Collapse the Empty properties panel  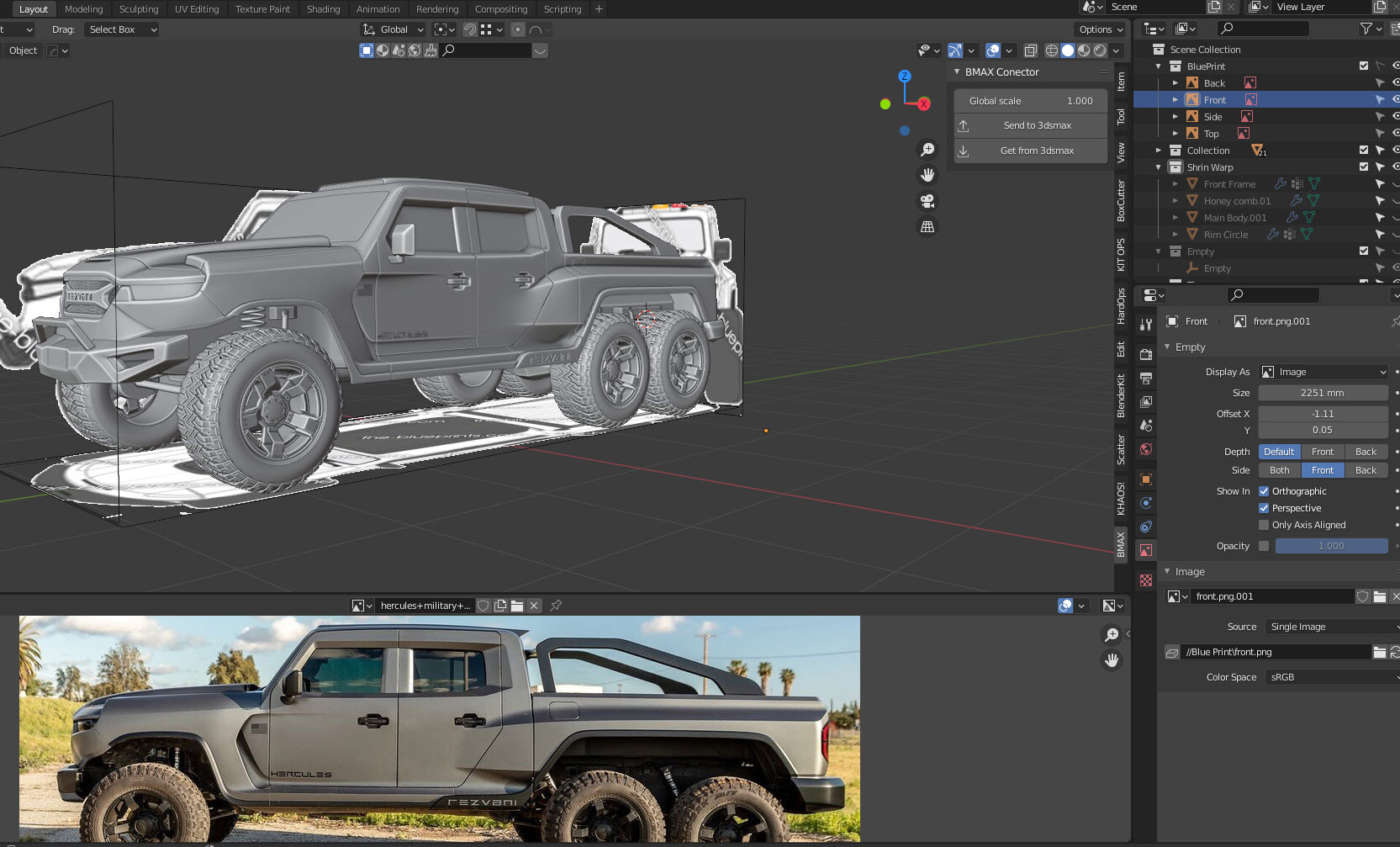1167,347
